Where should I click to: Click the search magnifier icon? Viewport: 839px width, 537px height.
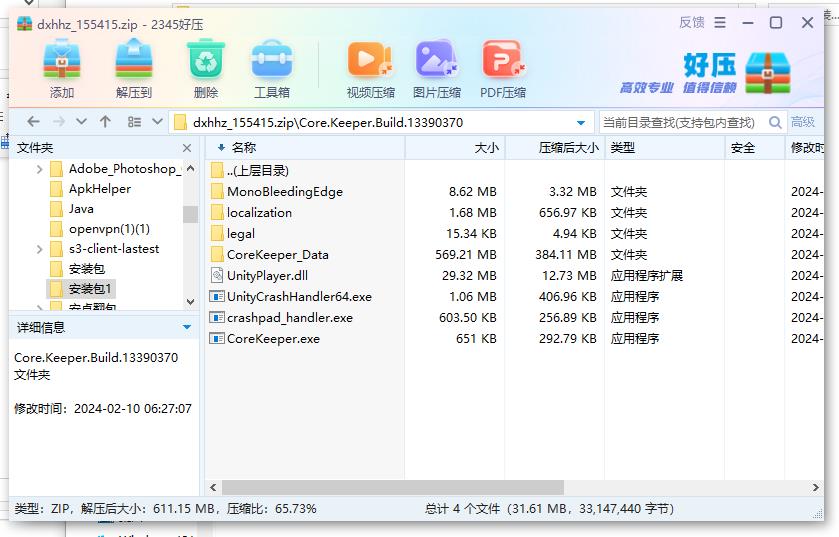775,122
